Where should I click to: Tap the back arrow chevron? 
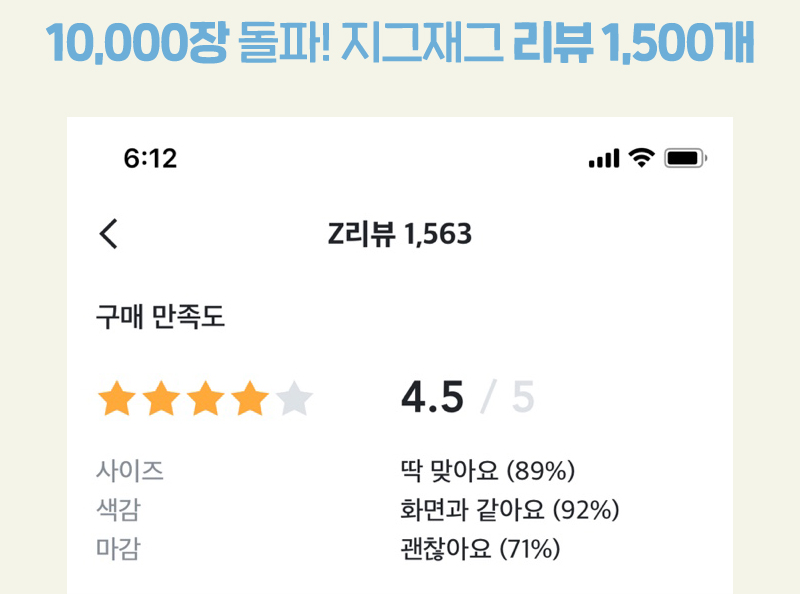pos(108,234)
